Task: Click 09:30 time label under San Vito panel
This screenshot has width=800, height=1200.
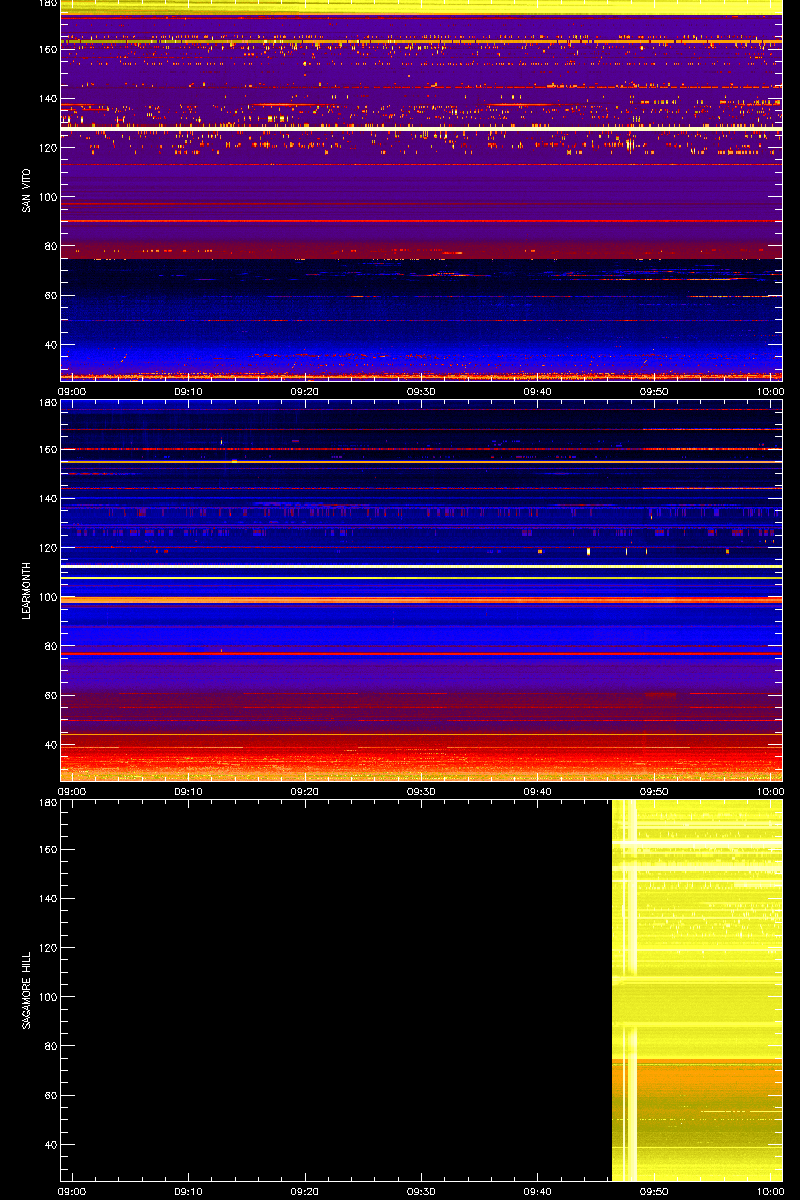Action: coord(421,392)
